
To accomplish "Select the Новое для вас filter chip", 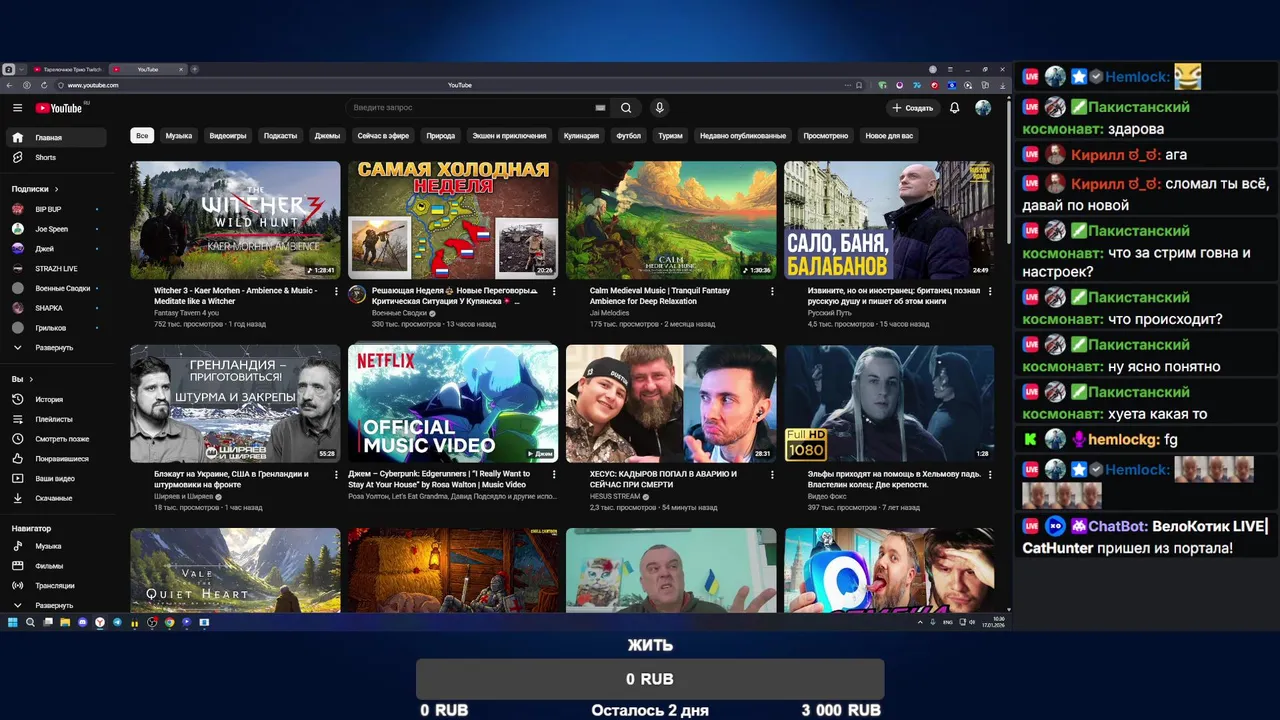I will point(889,136).
